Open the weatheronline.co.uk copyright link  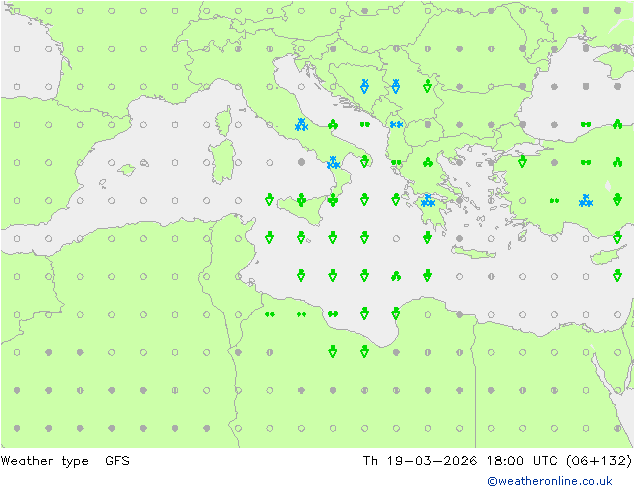coord(549,481)
